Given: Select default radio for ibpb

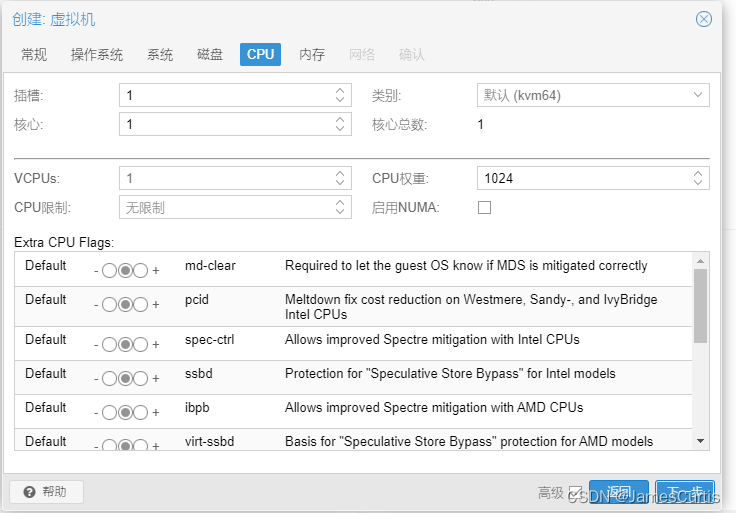Looking at the screenshot, I should (125, 413).
